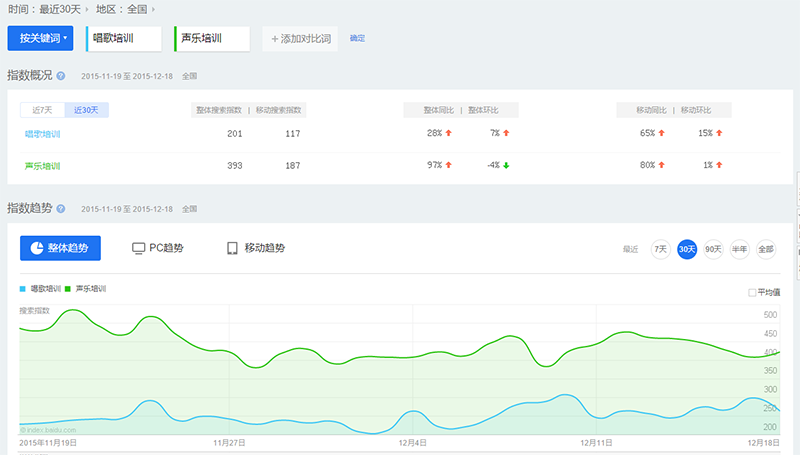
Task: Click the blue 唱歌培训 legend square
Action: pos(22,289)
